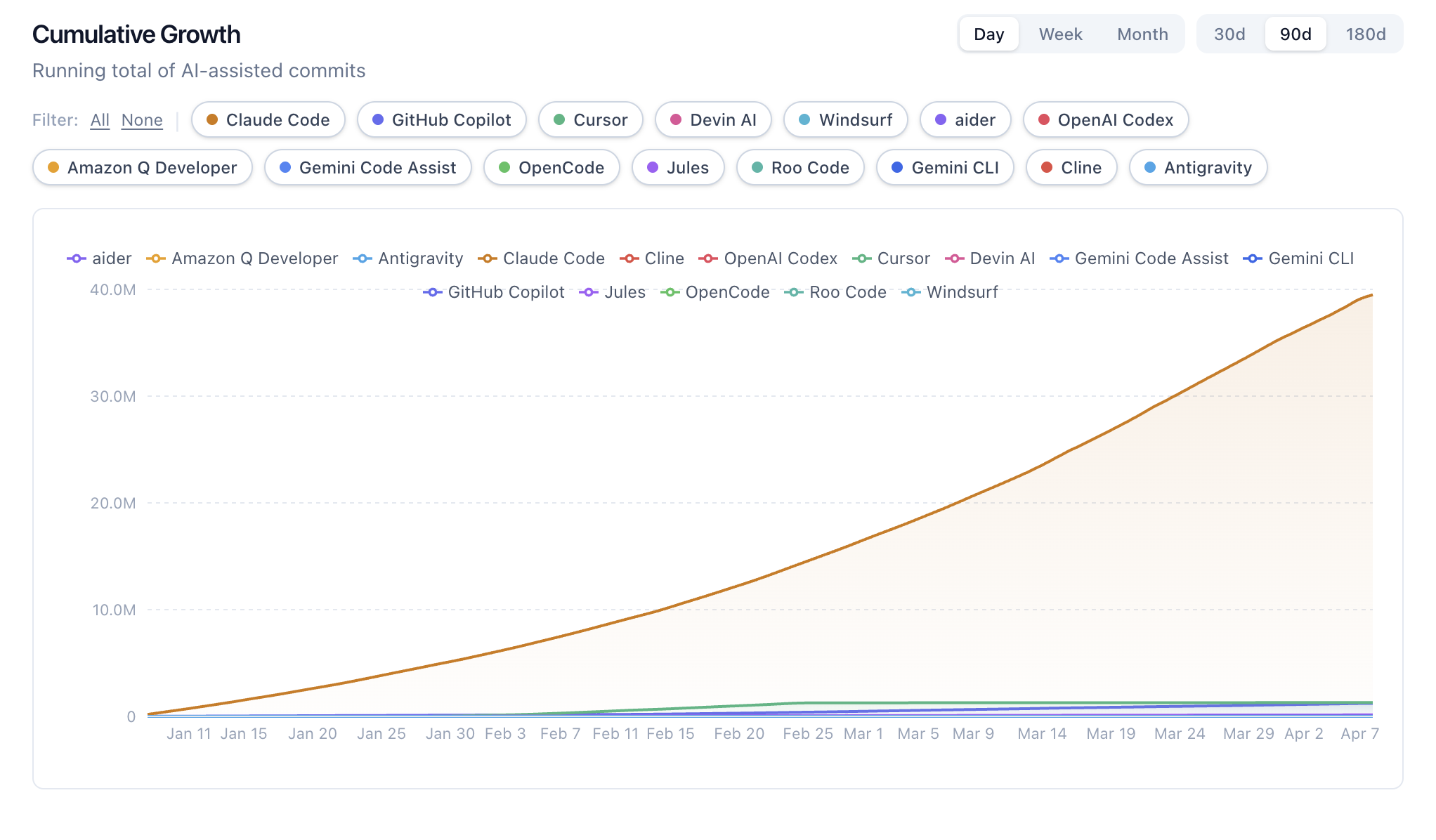Switch to Month granularity tab

1142,34
